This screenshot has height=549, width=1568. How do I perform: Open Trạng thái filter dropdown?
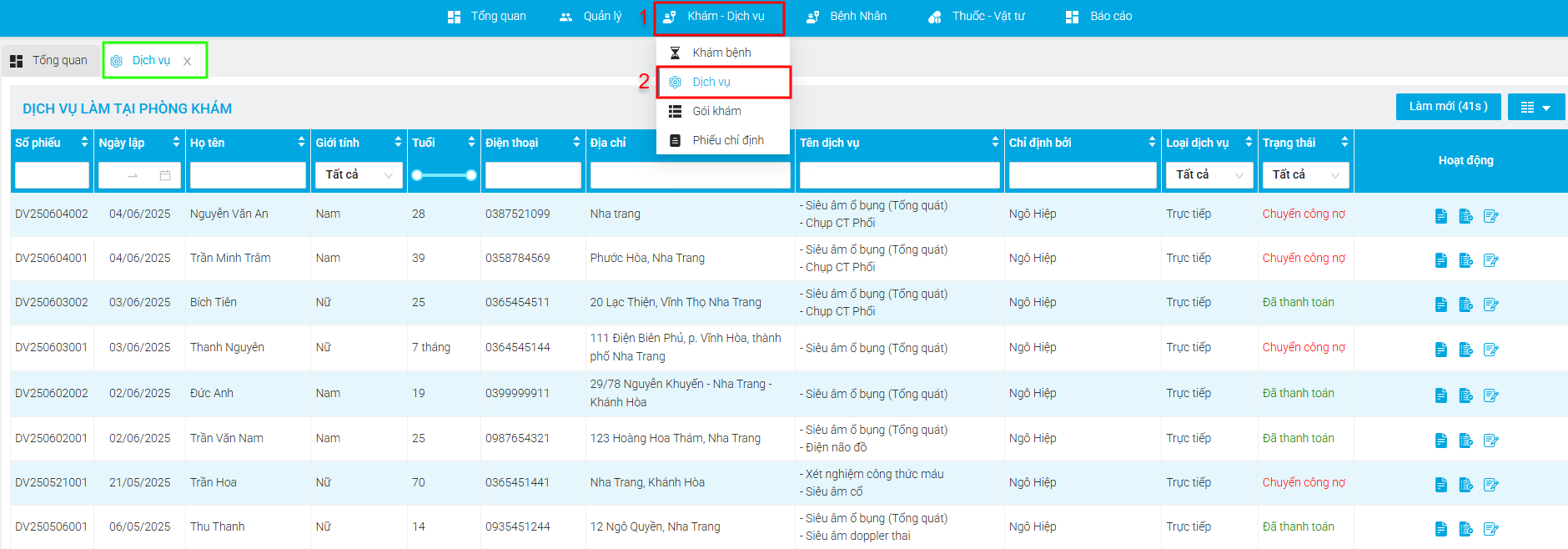click(x=1306, y=174)
